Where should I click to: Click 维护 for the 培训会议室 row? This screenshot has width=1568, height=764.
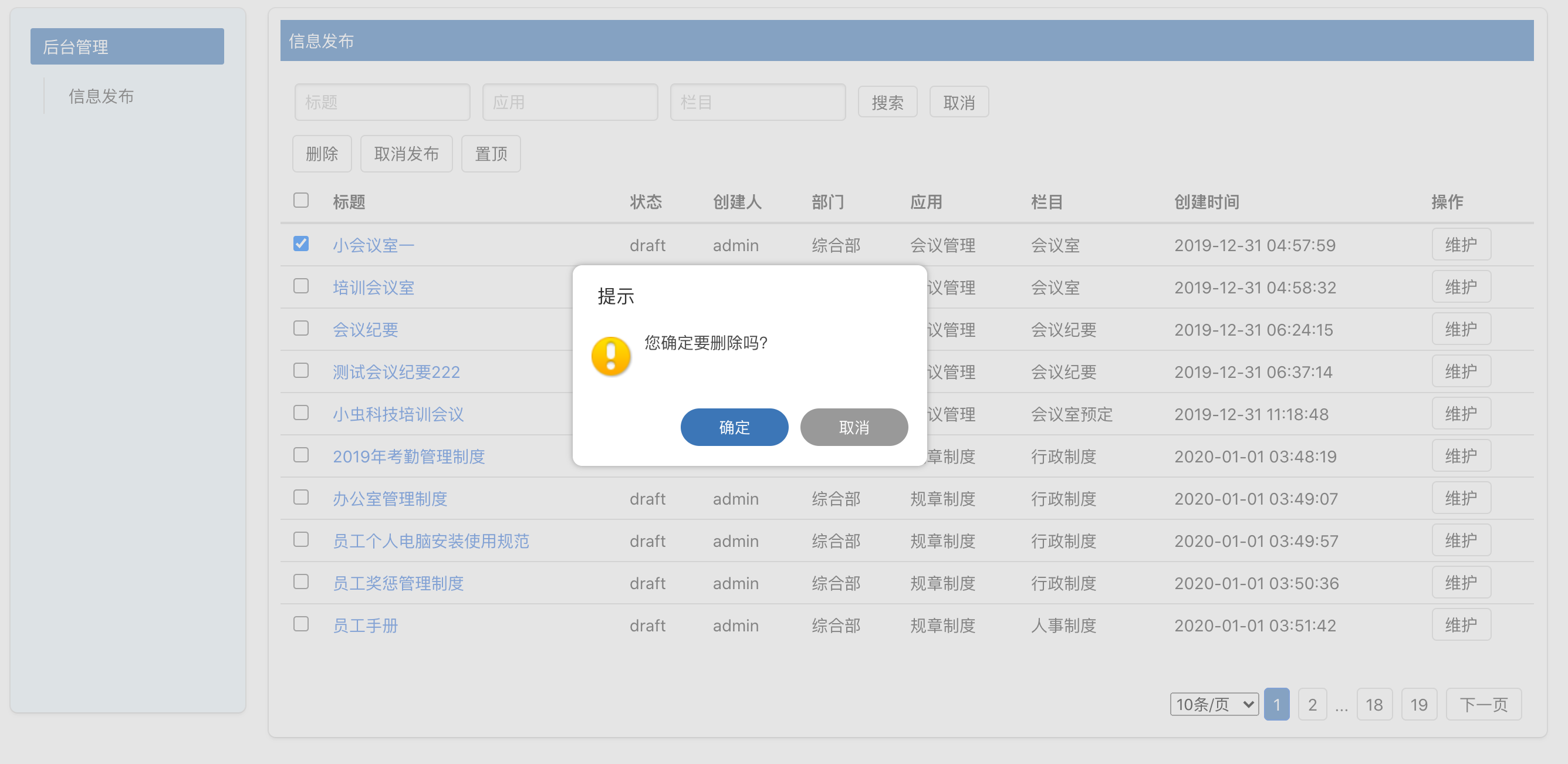click(x=1461, y=286)
